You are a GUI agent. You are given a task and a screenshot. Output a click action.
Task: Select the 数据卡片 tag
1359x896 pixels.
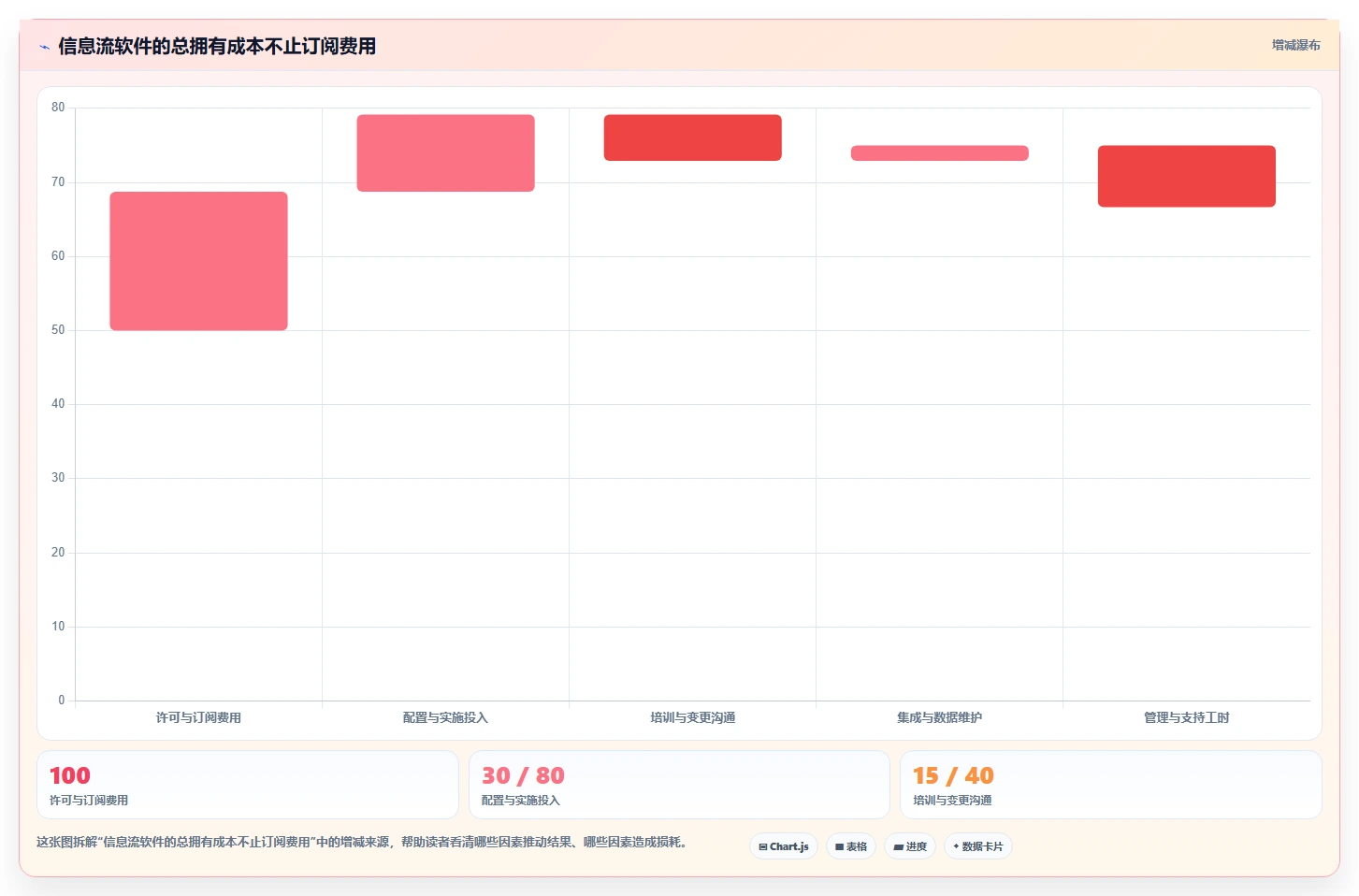click(x=978, y=846)
